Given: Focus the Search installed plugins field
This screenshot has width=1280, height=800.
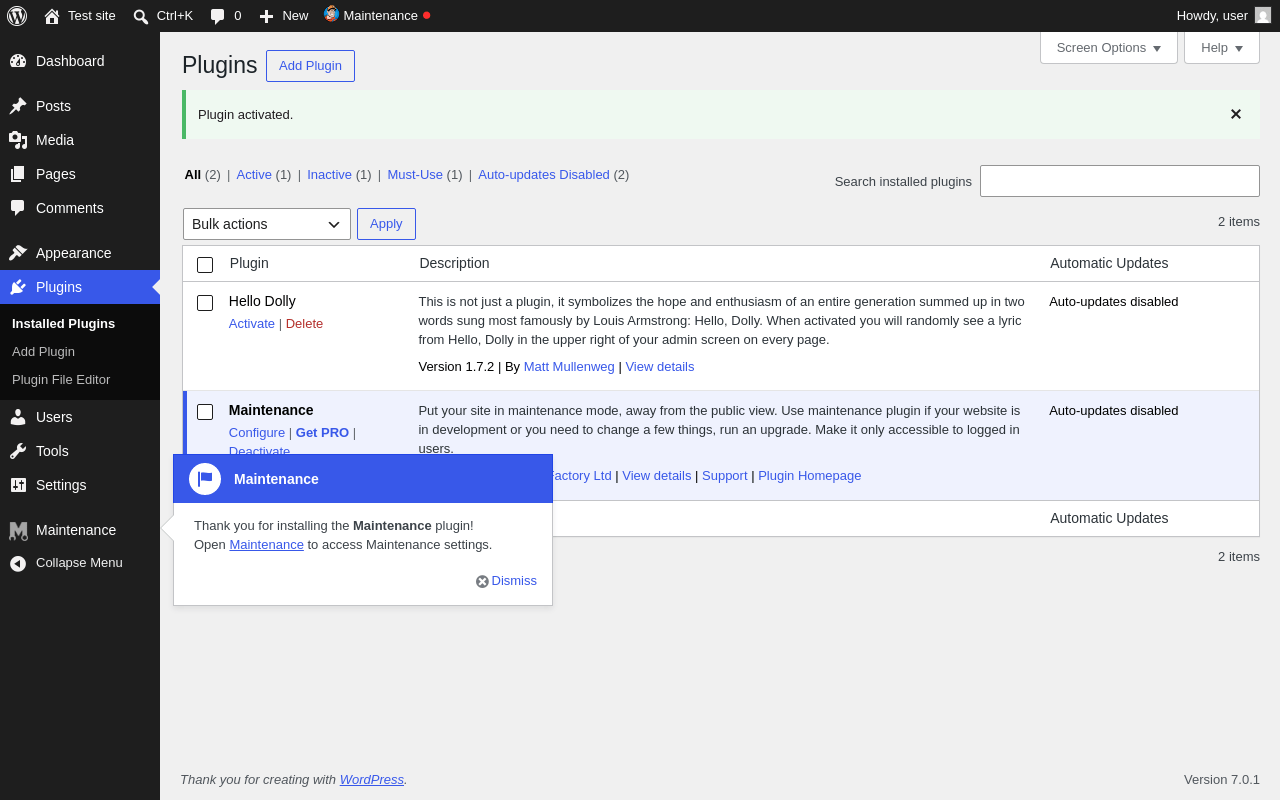Looking at the screenshot, I should [x=1120, y=181].
